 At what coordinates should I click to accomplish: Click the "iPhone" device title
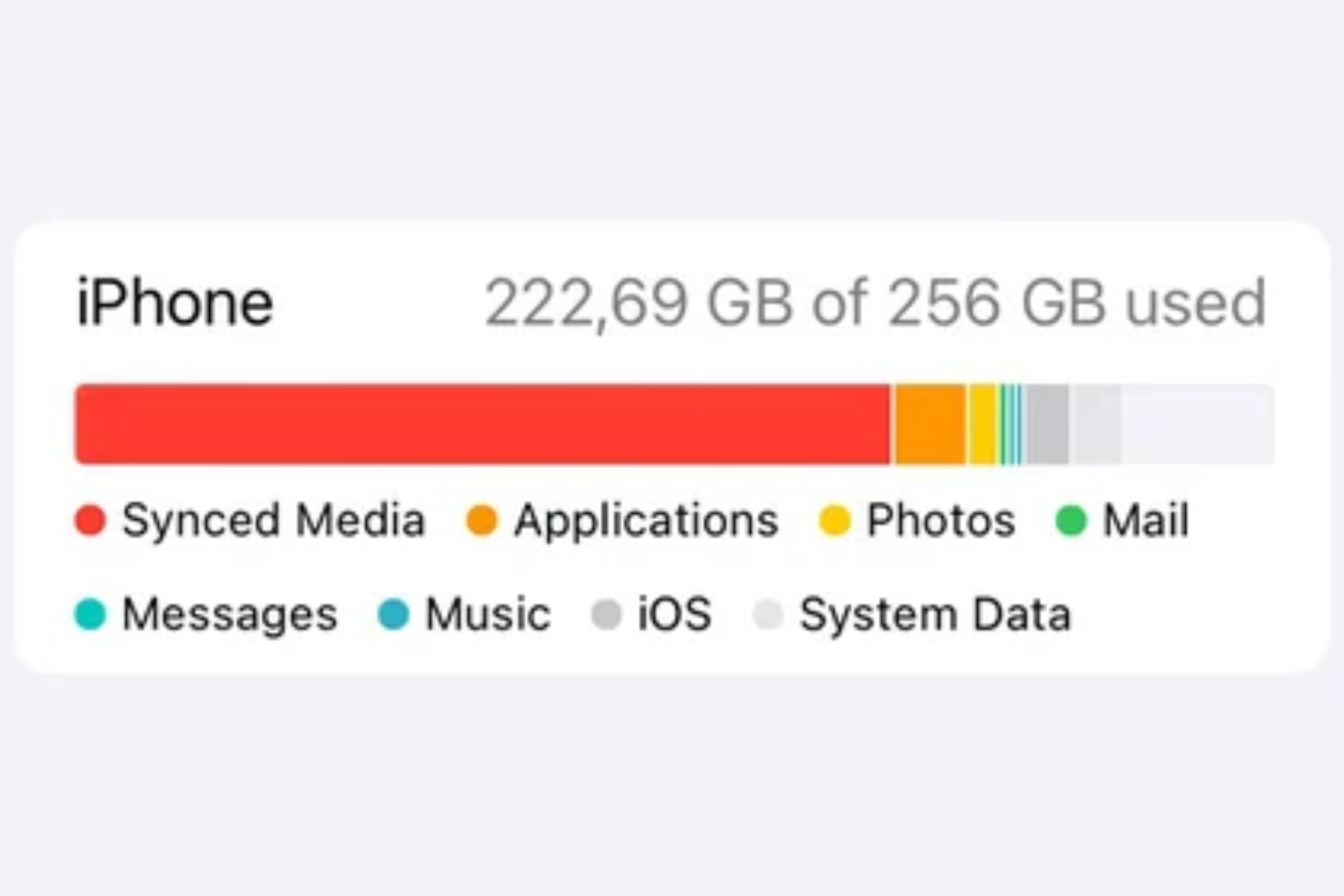(175, 302)
